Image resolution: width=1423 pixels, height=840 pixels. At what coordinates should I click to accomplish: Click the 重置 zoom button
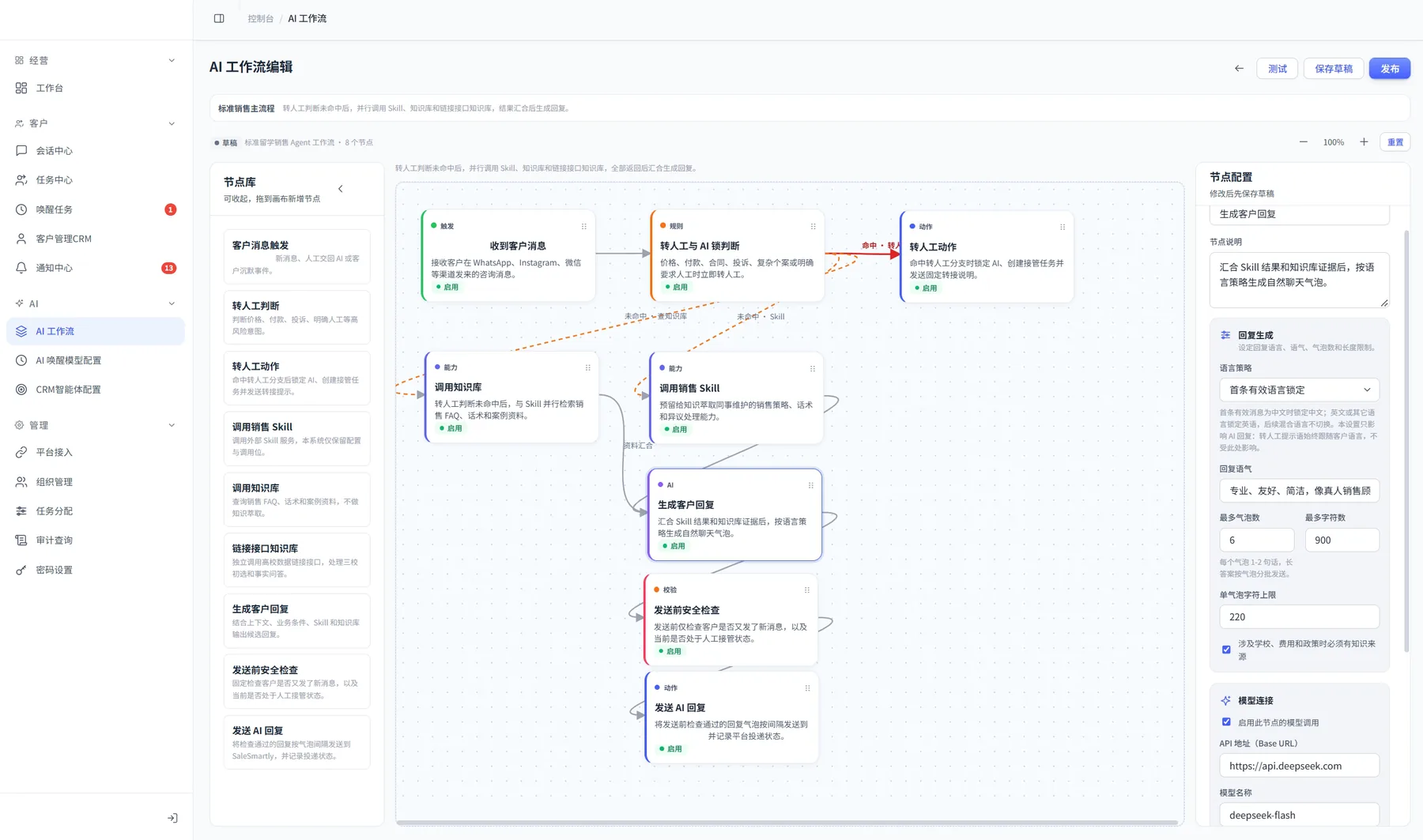[x=1395, y=142]
